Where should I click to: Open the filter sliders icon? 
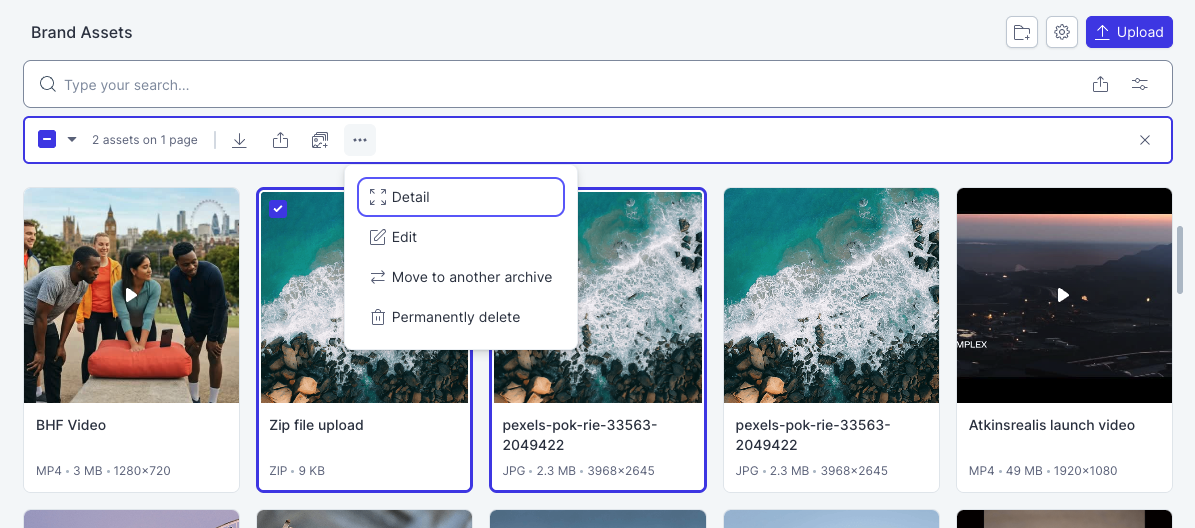click(x=1139, y=85)
